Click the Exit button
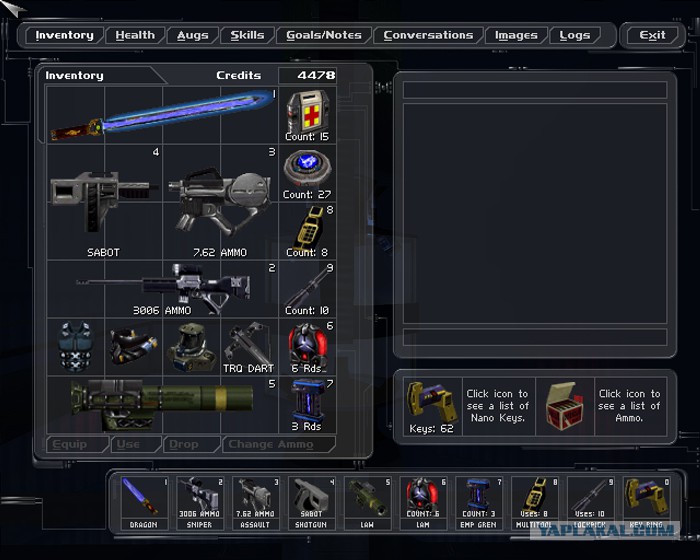 pyautogui.click(x=652, y=35)
